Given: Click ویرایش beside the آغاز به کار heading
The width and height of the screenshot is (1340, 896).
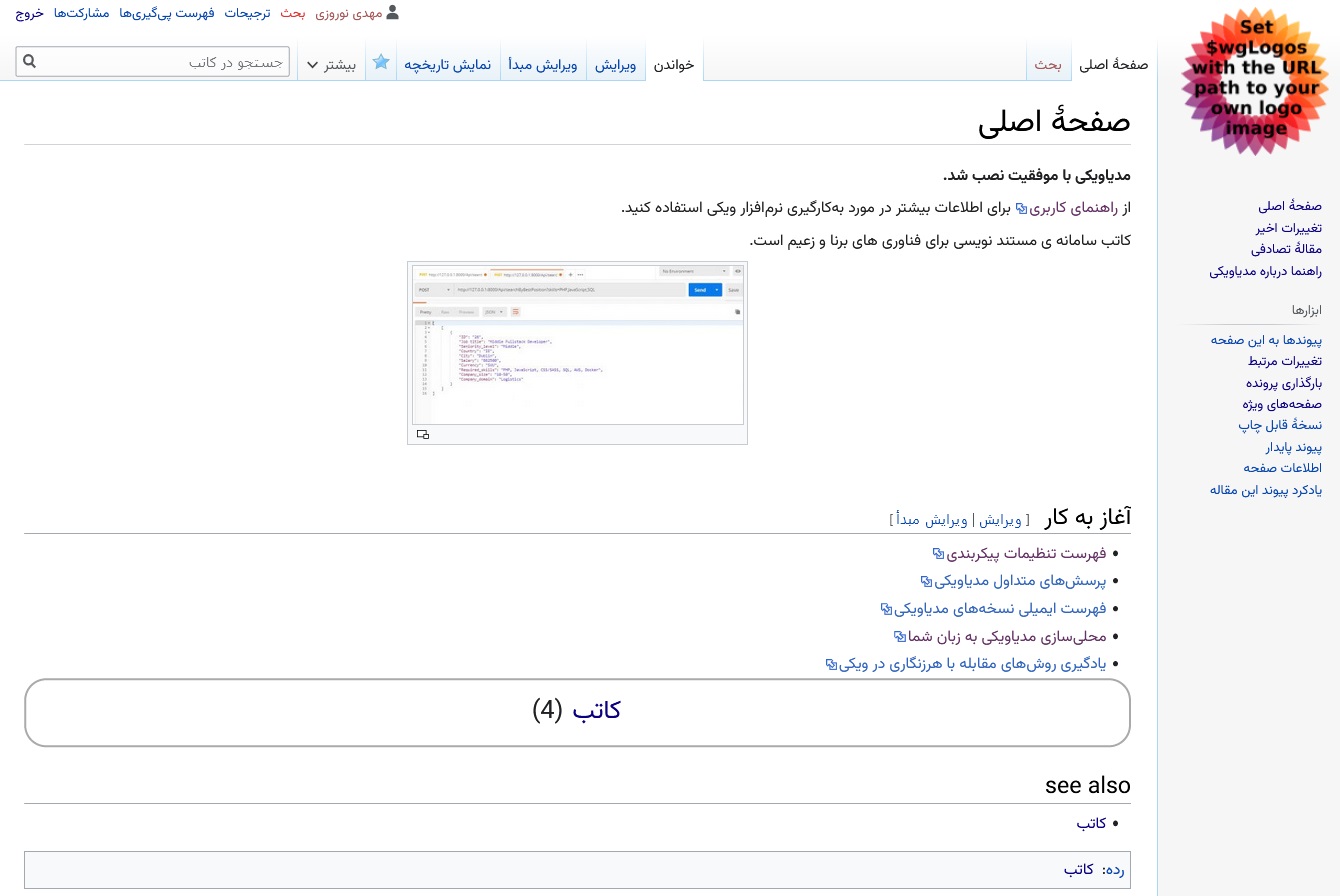Looking at the screenshot, I should click(1000, 520).
